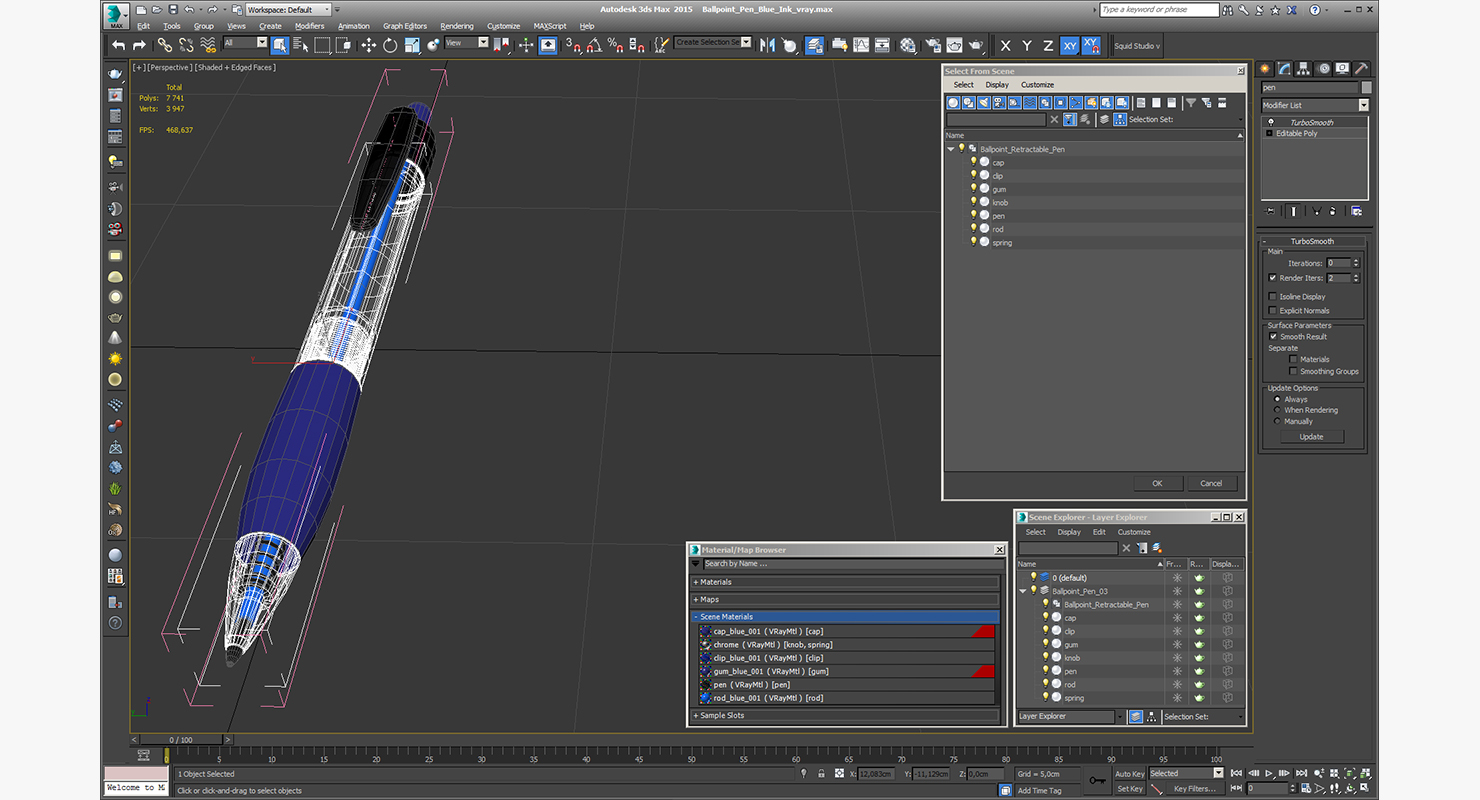Open the selection filter All dropdown
The height and width of the screenshot is (800, 1480).
245,43
